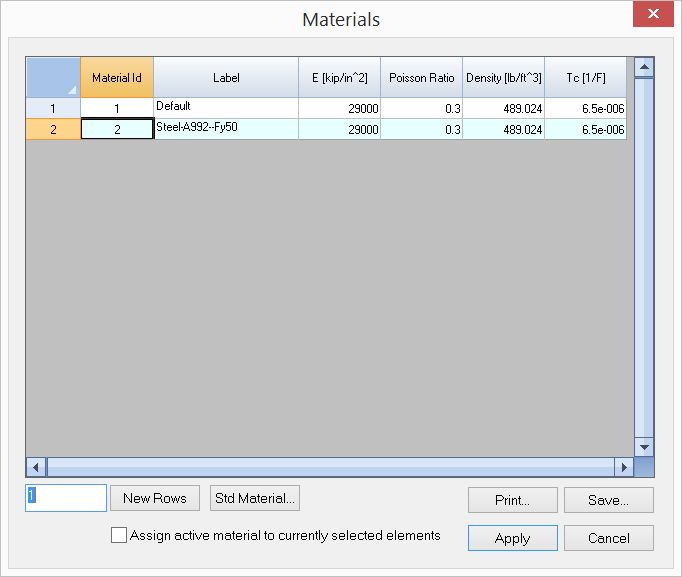This screenshot has height=577, width=682.
Task: Enable assign active material to selected elements
Action: pyautogui.click(x=120, y=536)
